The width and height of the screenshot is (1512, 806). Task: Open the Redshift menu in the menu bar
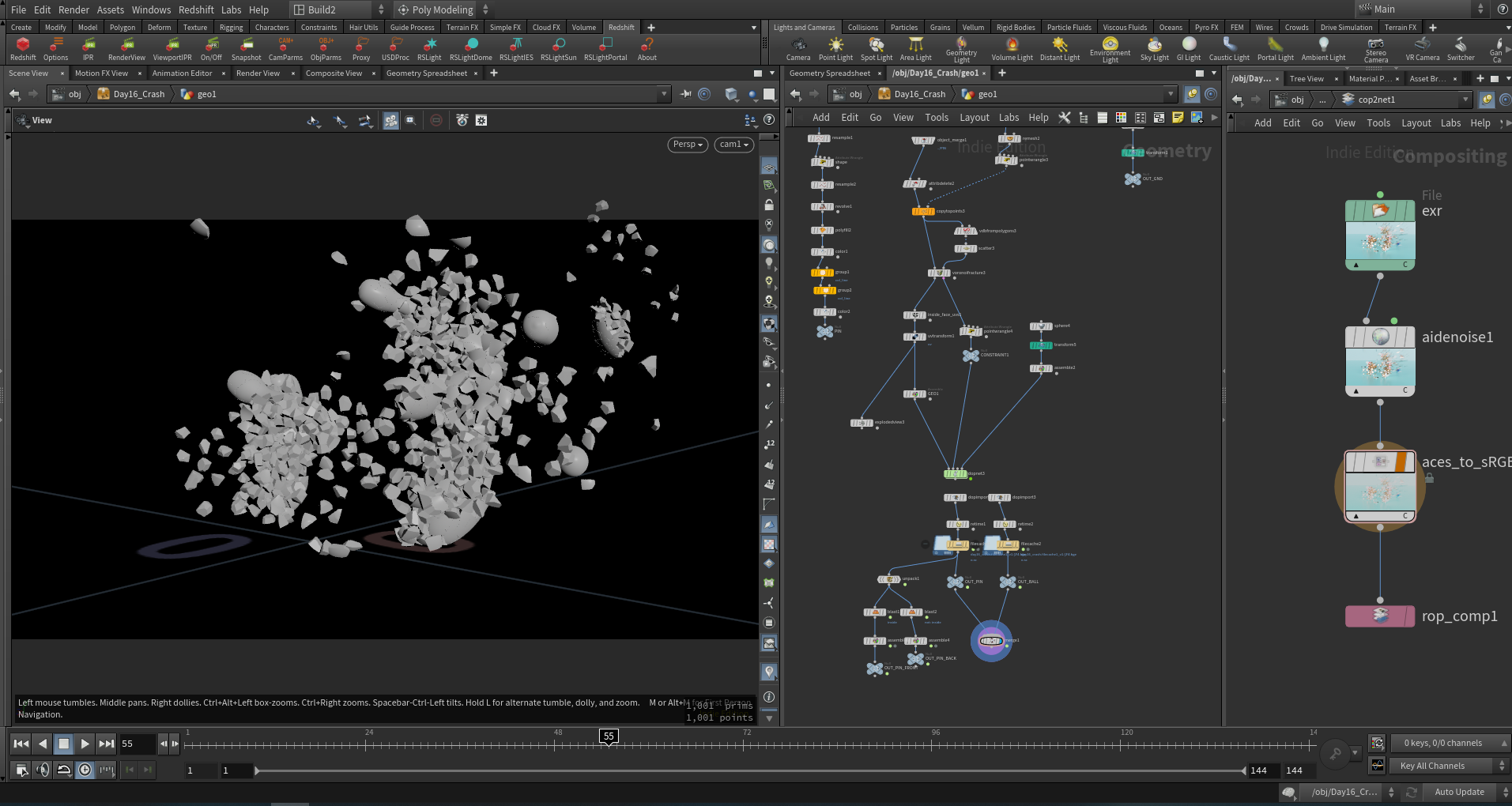(x=196, y=9)
